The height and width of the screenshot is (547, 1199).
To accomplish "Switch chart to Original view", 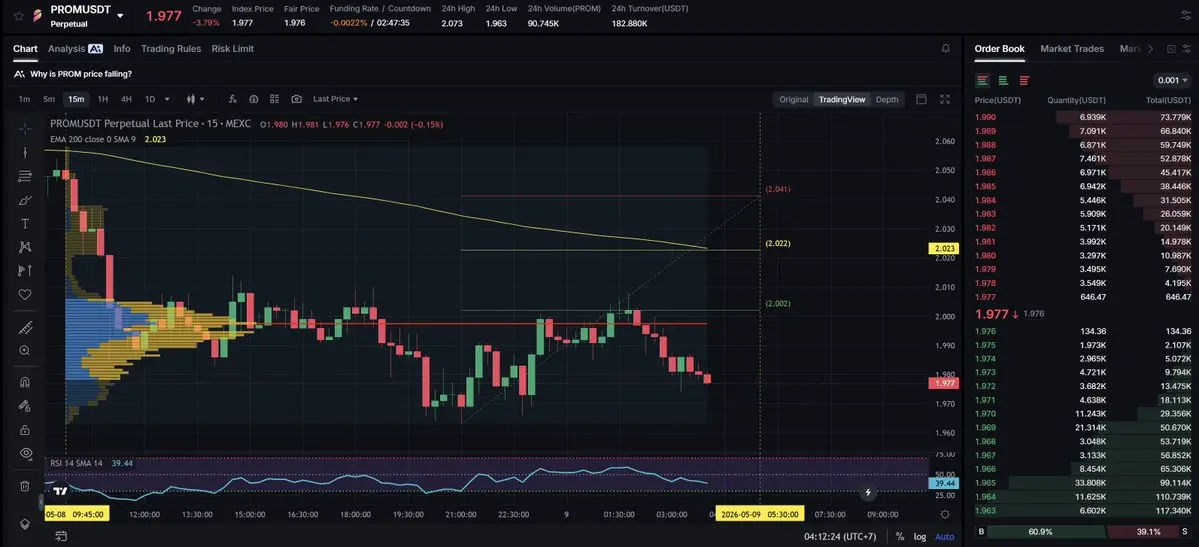I will [x=794, y=99].
